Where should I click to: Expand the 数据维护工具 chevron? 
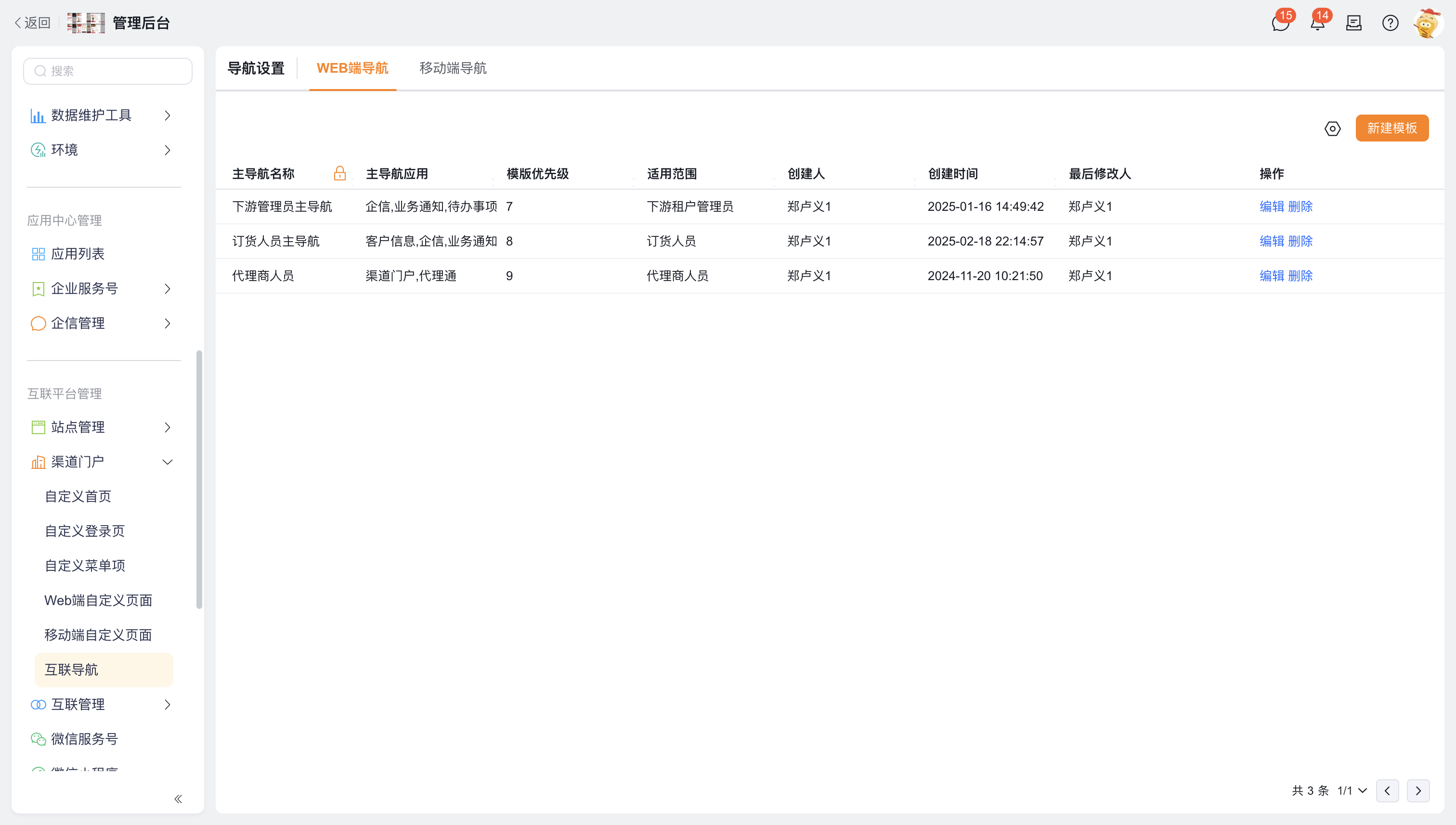[167, 116]
